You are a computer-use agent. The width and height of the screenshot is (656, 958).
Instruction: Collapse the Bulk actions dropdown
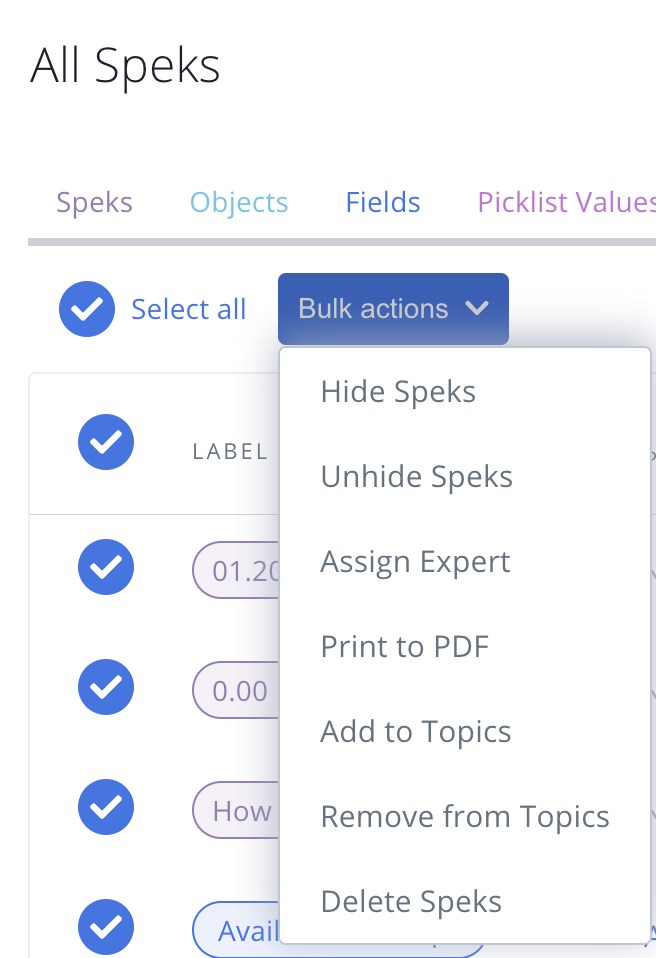[393, 309]
